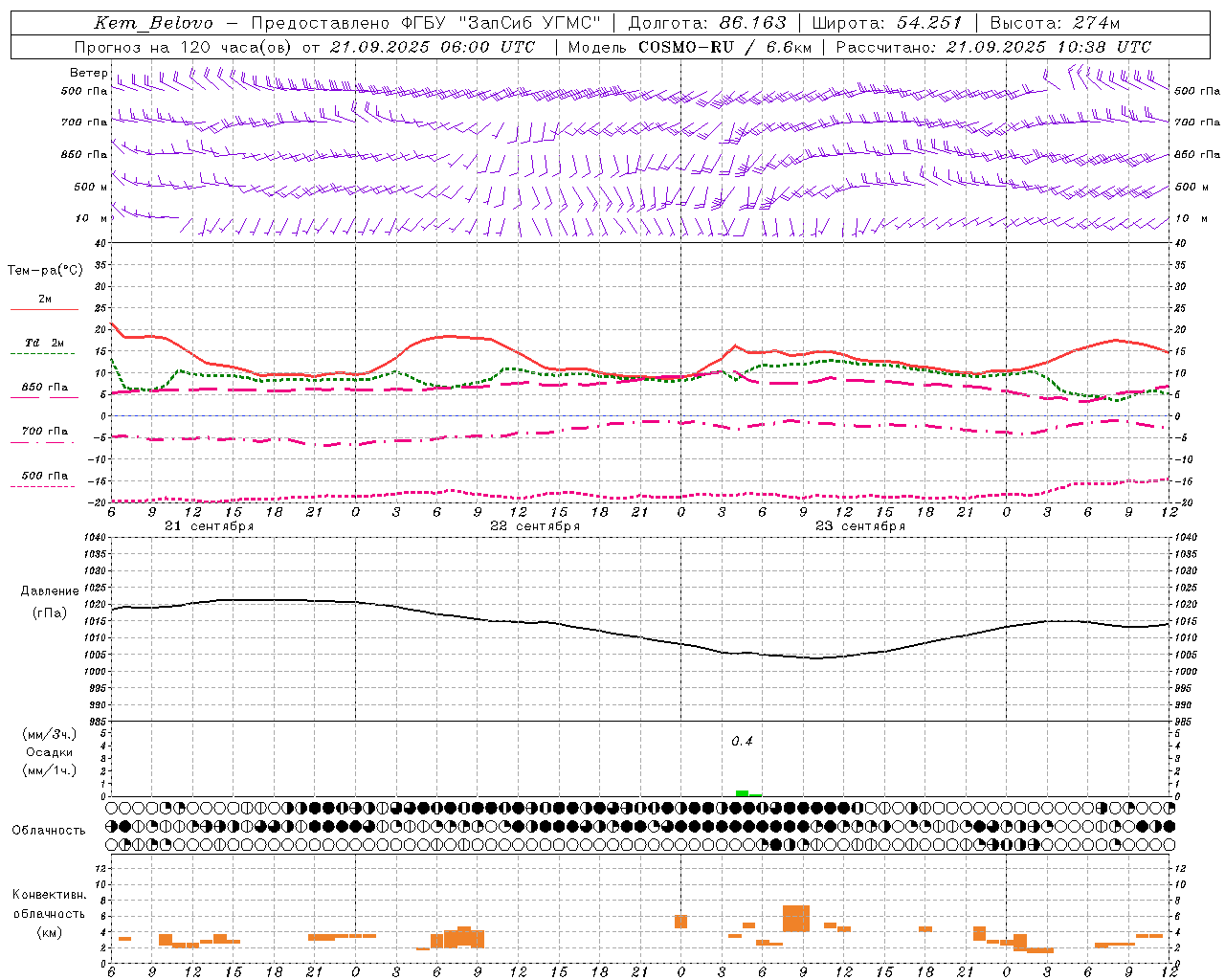Click the 21 сентября date label
This screenshot has width=1225, height=980.
coord(209,526)
